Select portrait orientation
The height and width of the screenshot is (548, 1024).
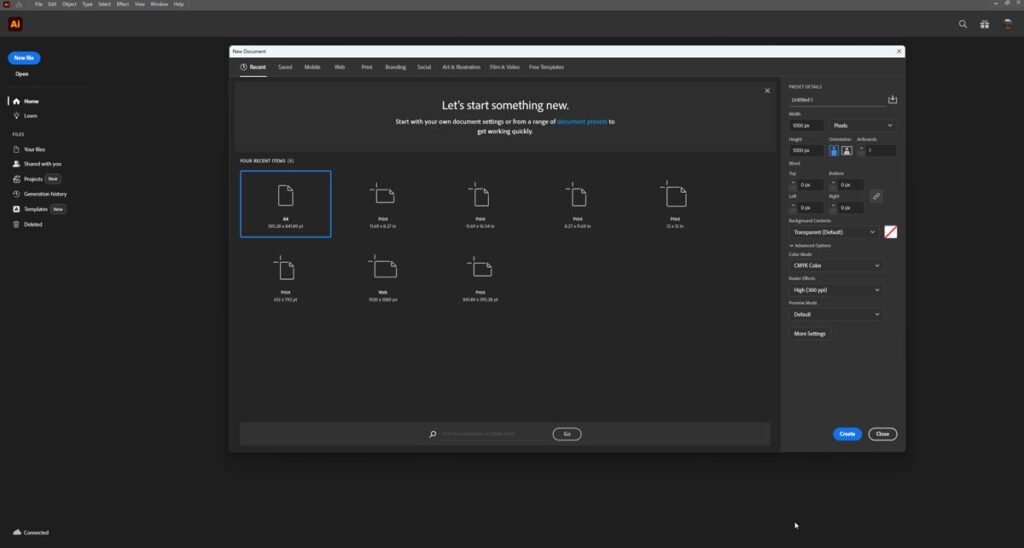pyautogui.click(x=834, y=151)
